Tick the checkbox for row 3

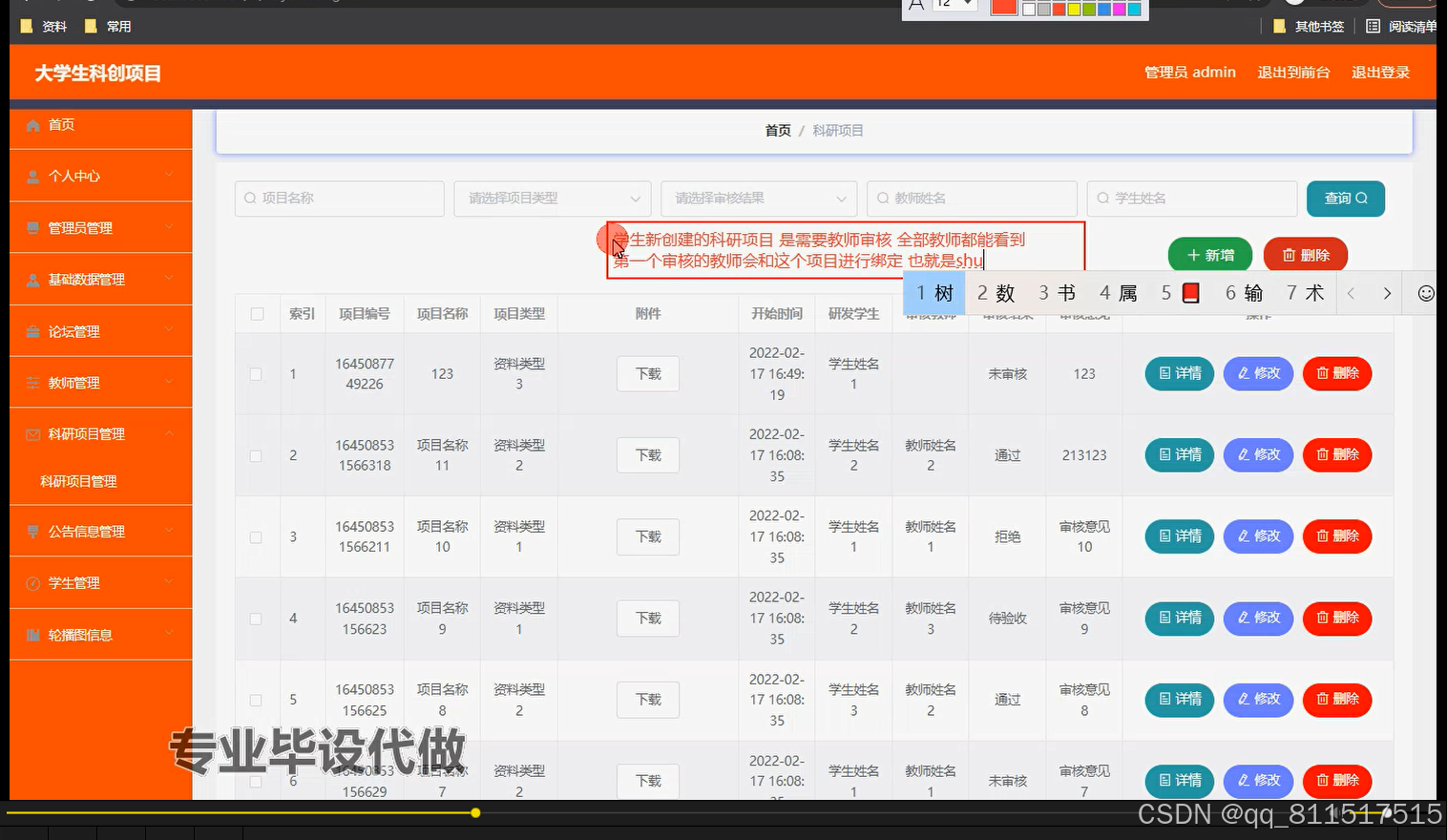256,537
